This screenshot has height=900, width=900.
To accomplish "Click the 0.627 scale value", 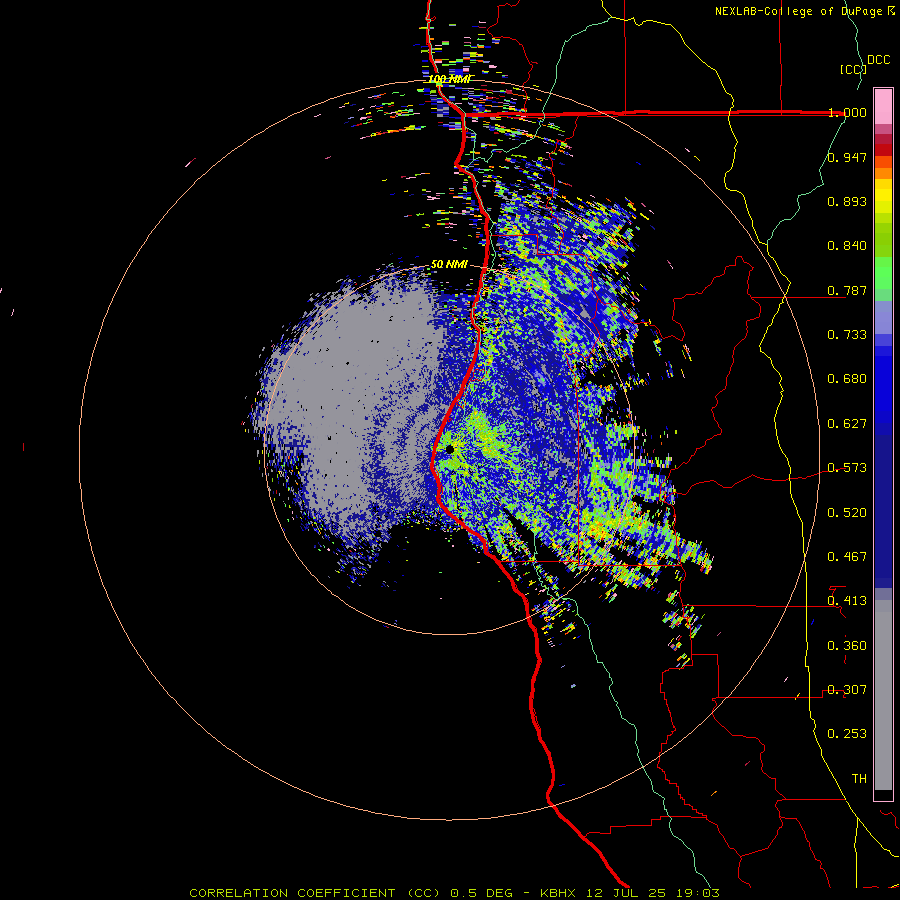I will 847,424.
